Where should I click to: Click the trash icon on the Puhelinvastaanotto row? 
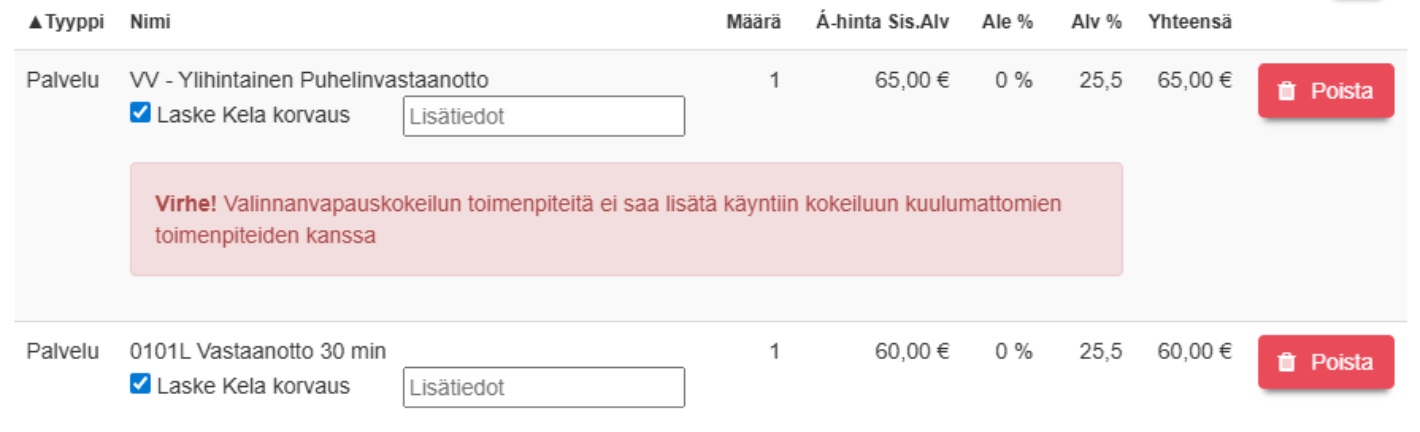tap(1288, 91)
